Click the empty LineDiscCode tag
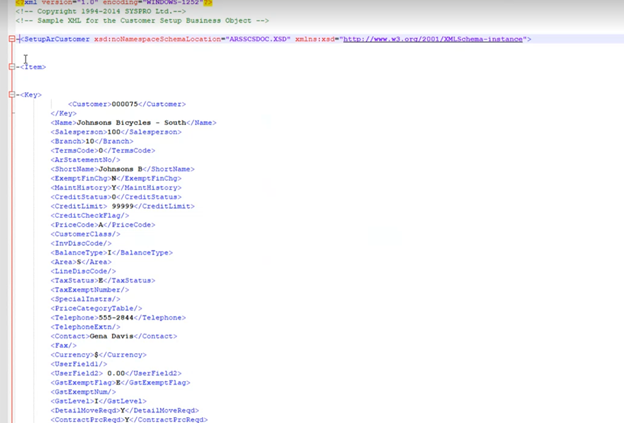Viewport: 624px width, 423px height. tap(83, 271)
